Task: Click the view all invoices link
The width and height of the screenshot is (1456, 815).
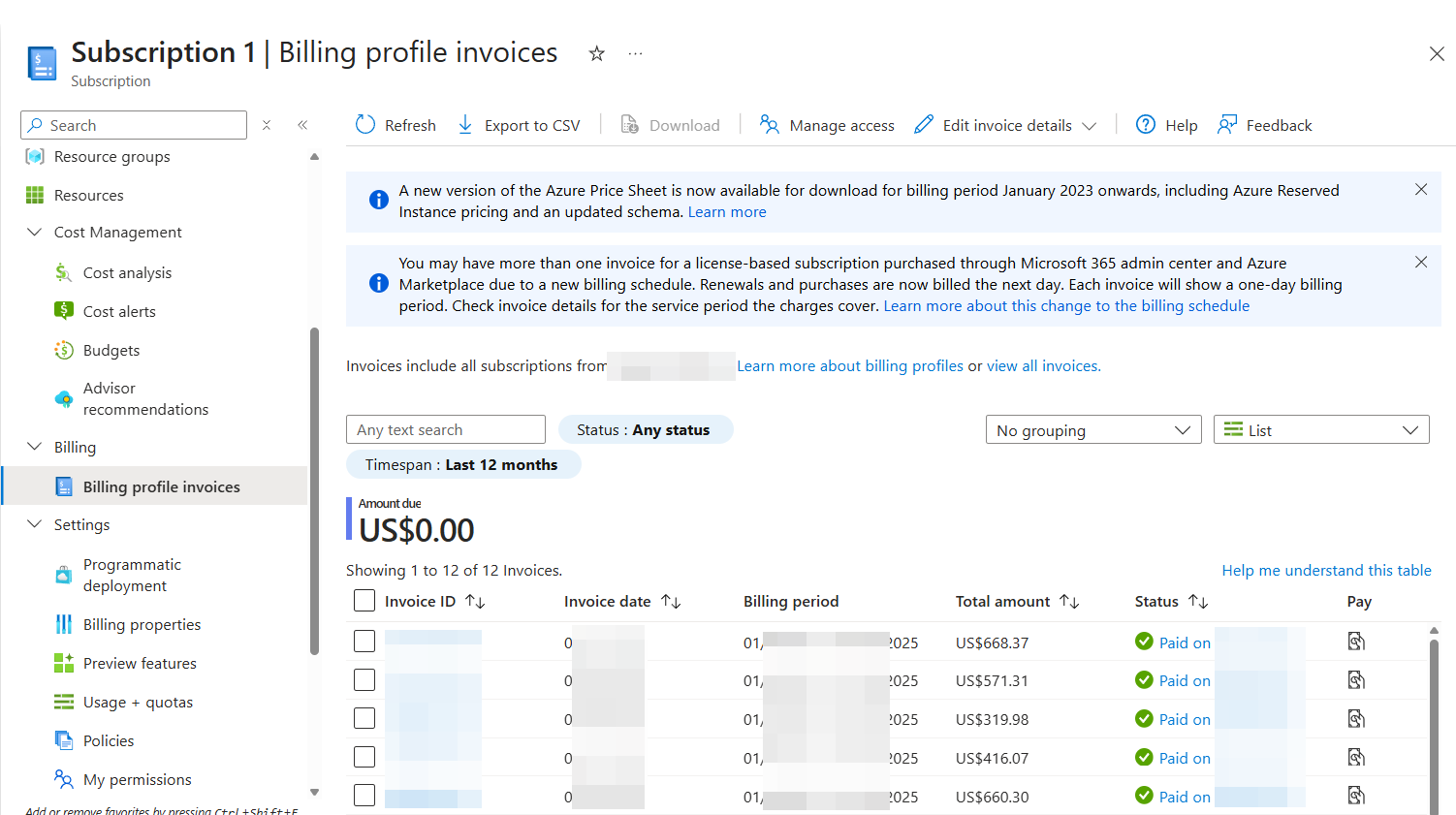Action: (1044, 365)
